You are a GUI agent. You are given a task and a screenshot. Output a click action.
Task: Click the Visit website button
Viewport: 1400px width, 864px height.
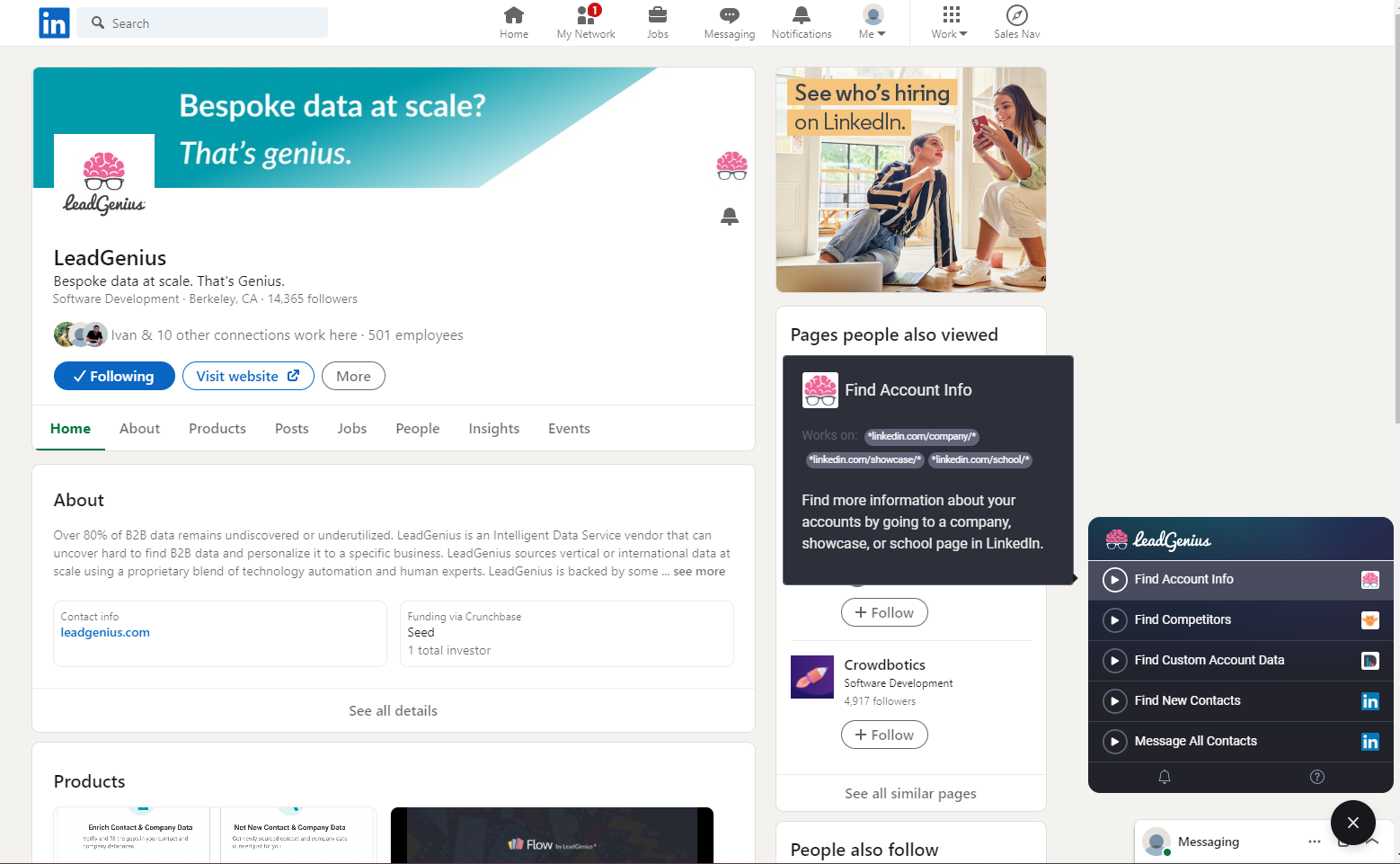pos(248,376)
